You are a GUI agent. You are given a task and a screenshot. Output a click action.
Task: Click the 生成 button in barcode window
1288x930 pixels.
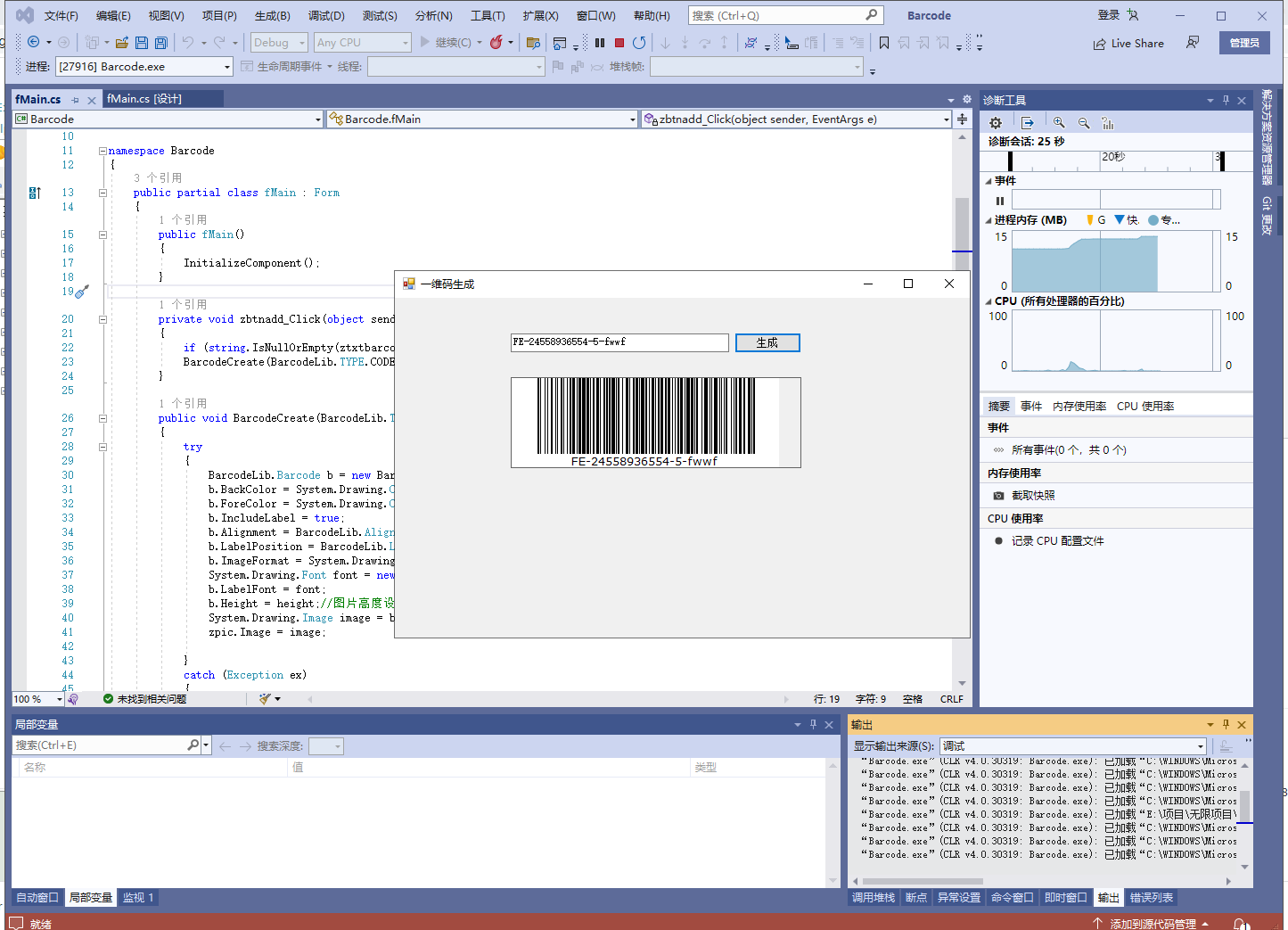767,342
